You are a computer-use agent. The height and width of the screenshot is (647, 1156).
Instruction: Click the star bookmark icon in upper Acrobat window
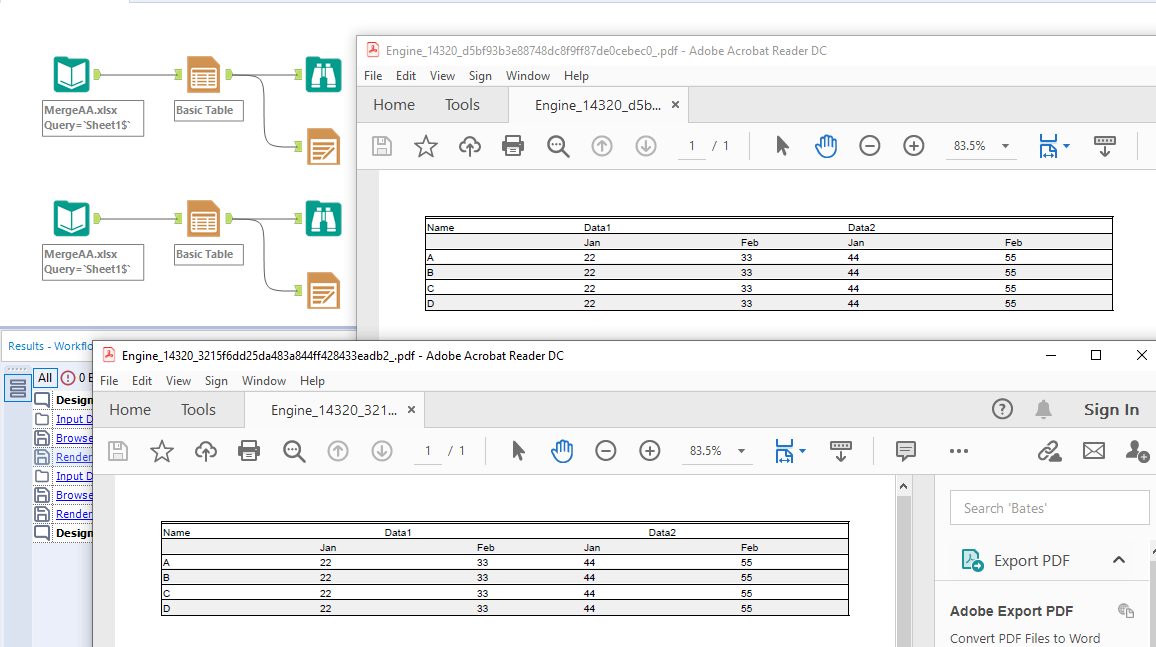coord(426,146)
